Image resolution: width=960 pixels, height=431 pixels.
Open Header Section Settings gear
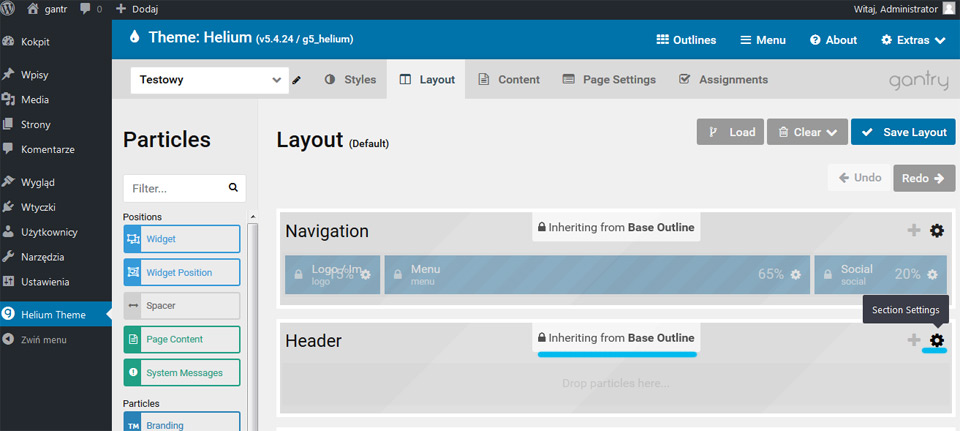click(937, 340)
